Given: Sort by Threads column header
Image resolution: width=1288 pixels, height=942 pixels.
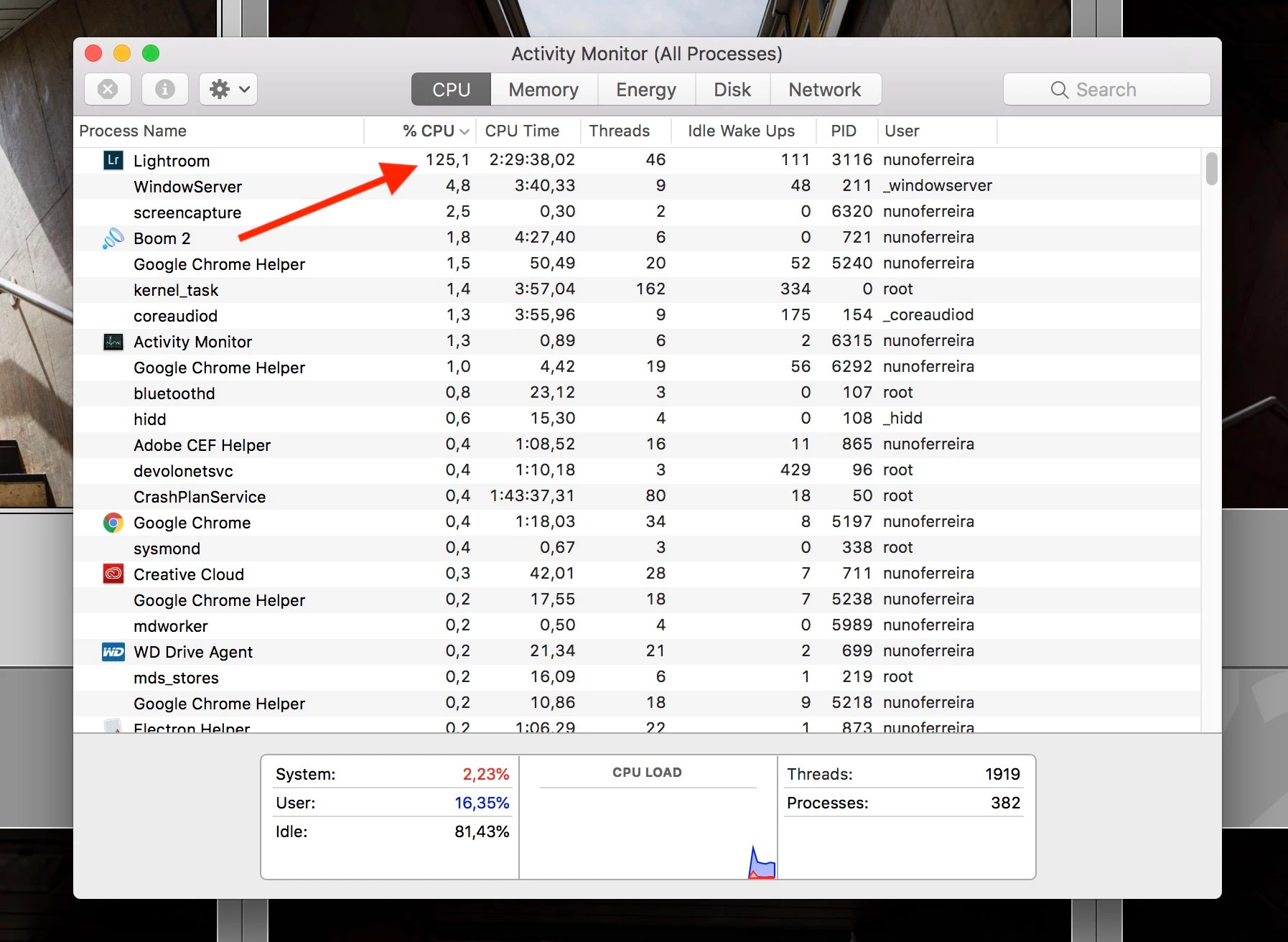Looking at the screenshot, I should tap(625, 131).
